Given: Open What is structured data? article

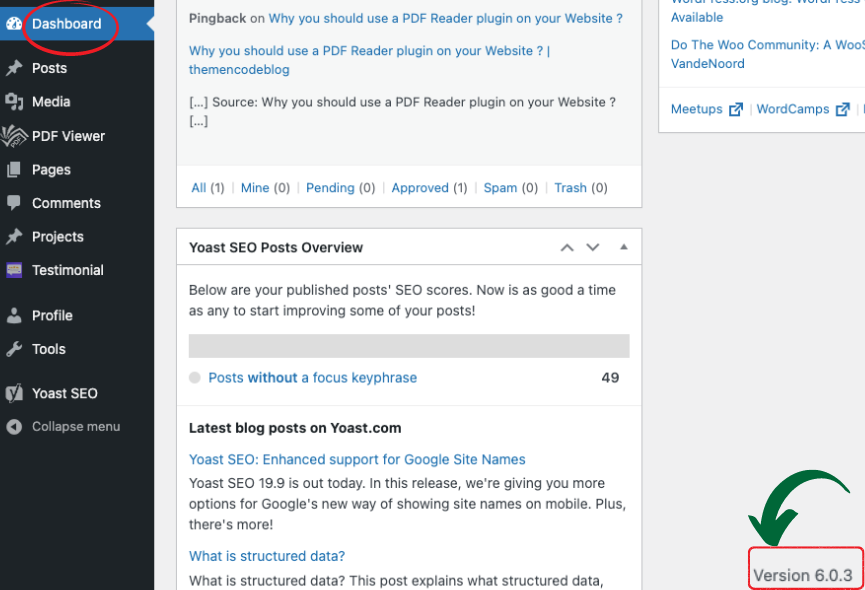Looking at the screenshot, I should point(267,556).
